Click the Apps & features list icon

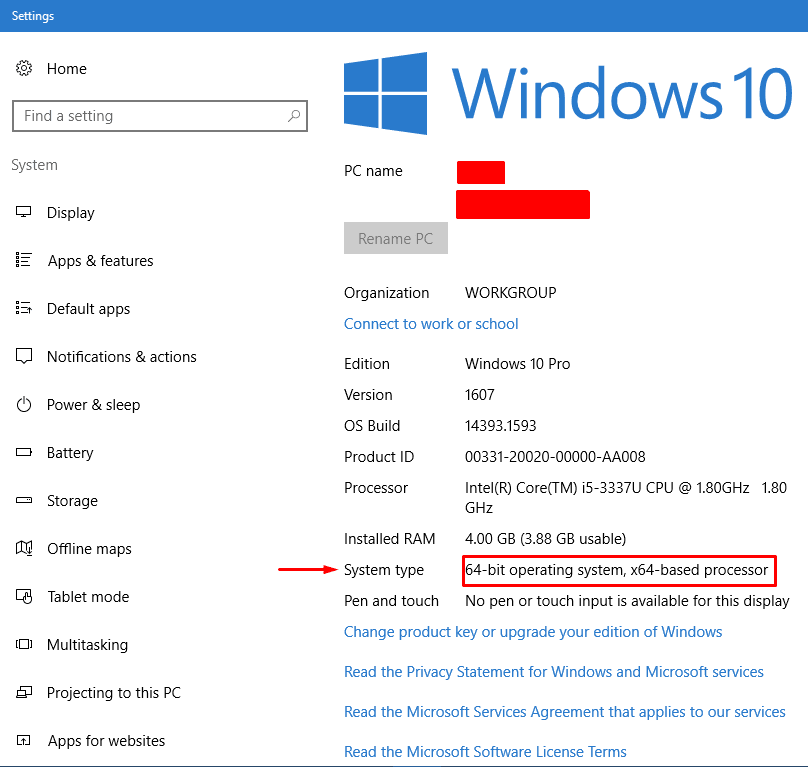pos(24,260)
